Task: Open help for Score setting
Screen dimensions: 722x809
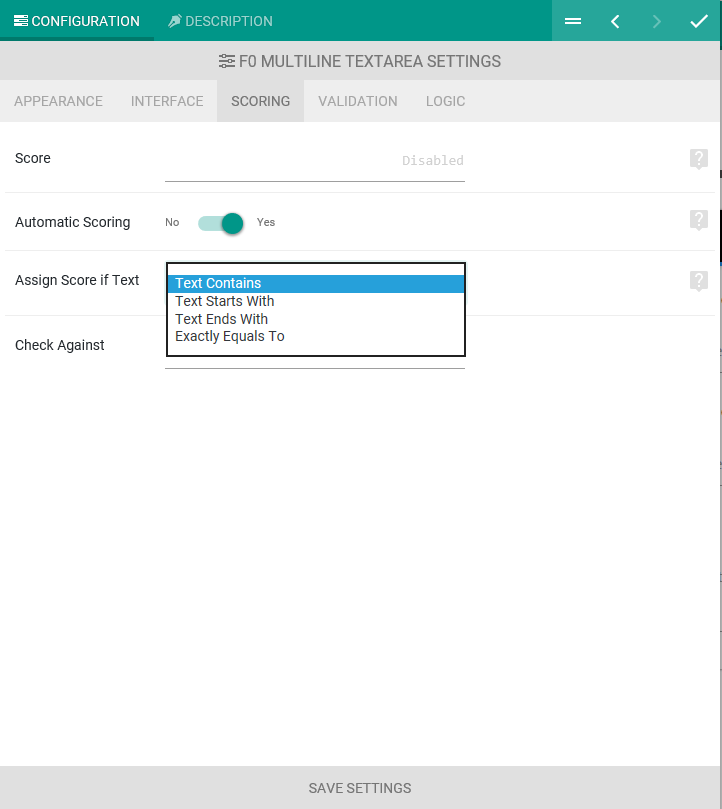Action: 699,159
